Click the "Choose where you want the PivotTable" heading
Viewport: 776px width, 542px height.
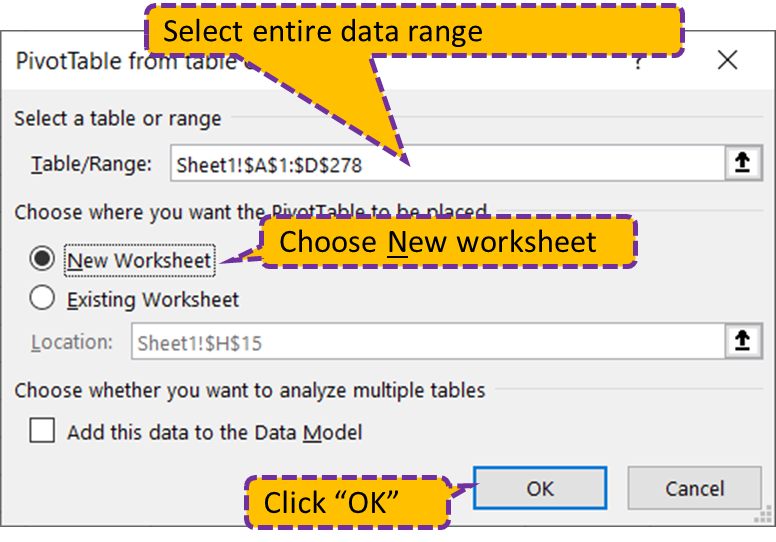(x=140, y=212)
